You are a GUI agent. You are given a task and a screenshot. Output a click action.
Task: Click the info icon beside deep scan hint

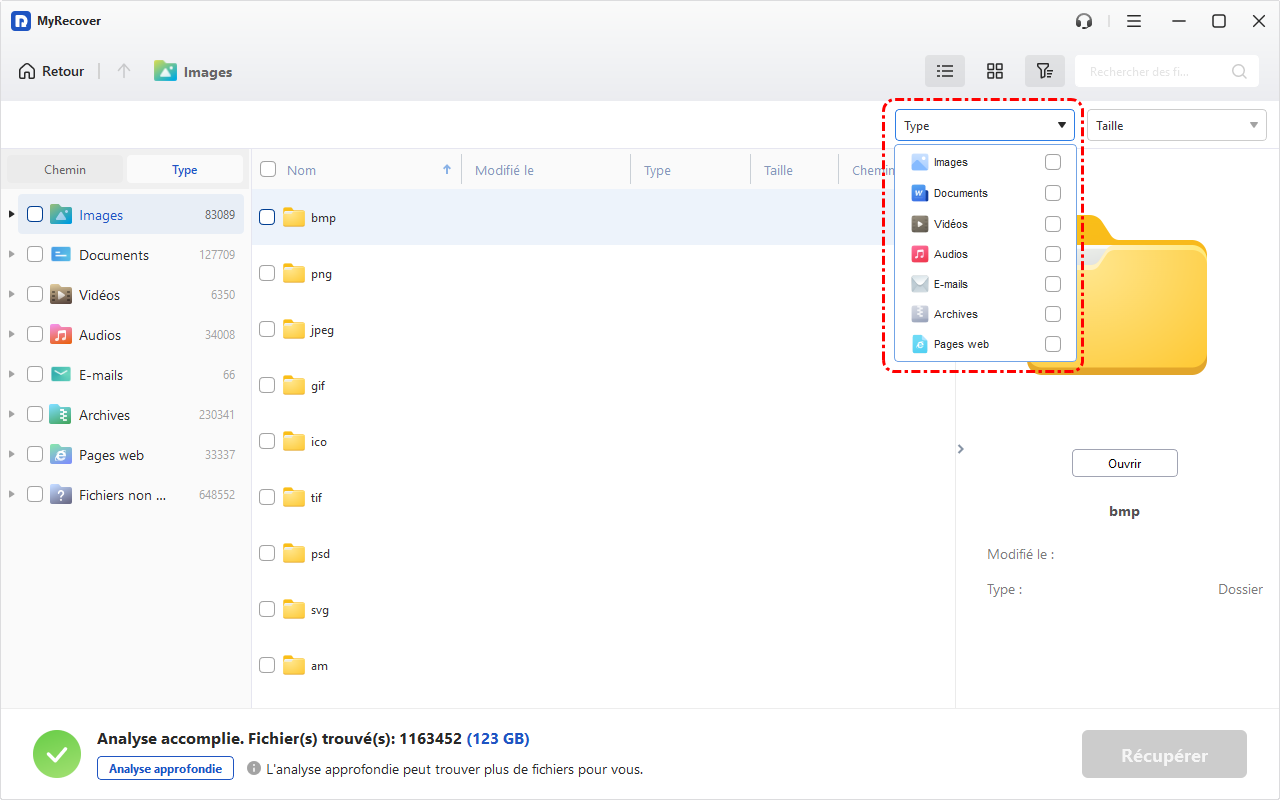click(x=254, y=769)
